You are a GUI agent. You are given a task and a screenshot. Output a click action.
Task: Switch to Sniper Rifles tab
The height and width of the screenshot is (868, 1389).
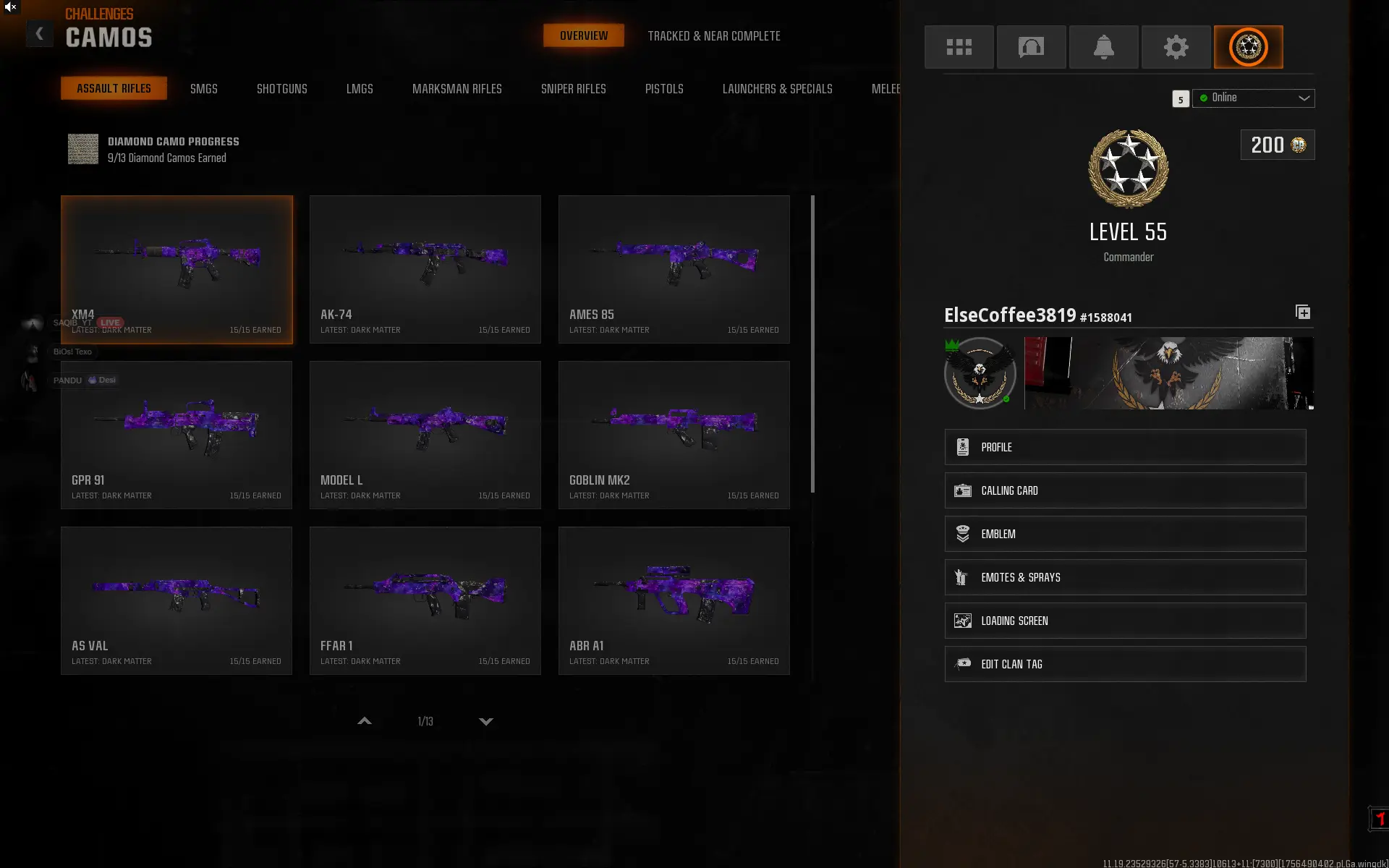point(573,89)
